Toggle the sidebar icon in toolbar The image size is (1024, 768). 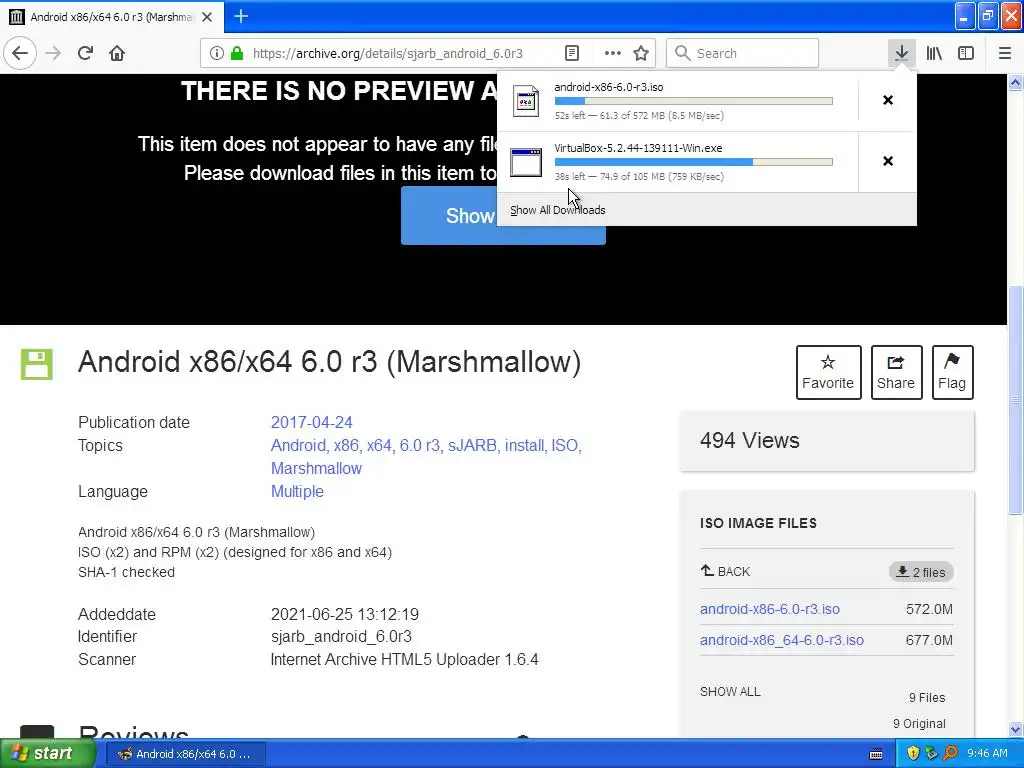[x=966, y=53]
